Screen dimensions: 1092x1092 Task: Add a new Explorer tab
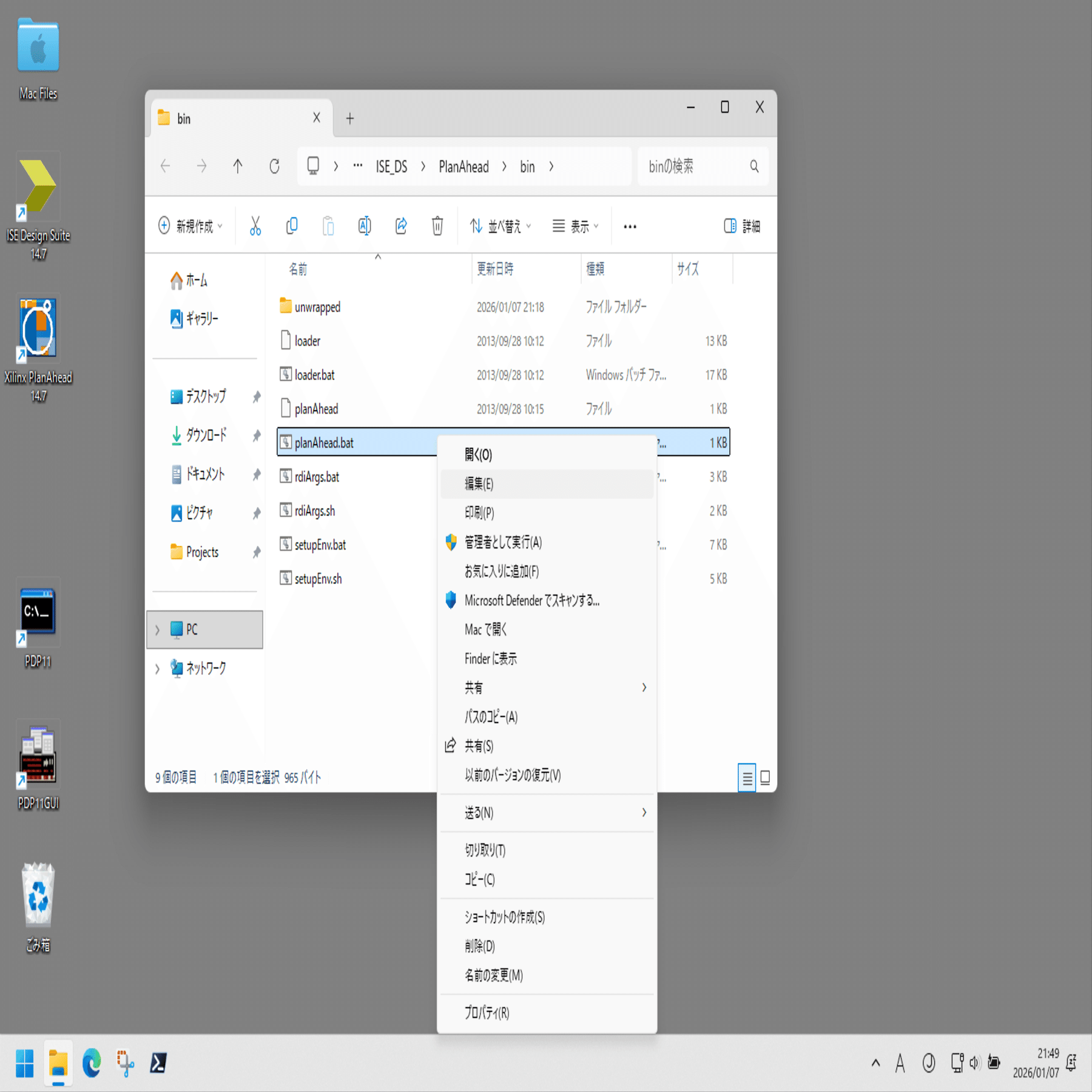point(350,118)
